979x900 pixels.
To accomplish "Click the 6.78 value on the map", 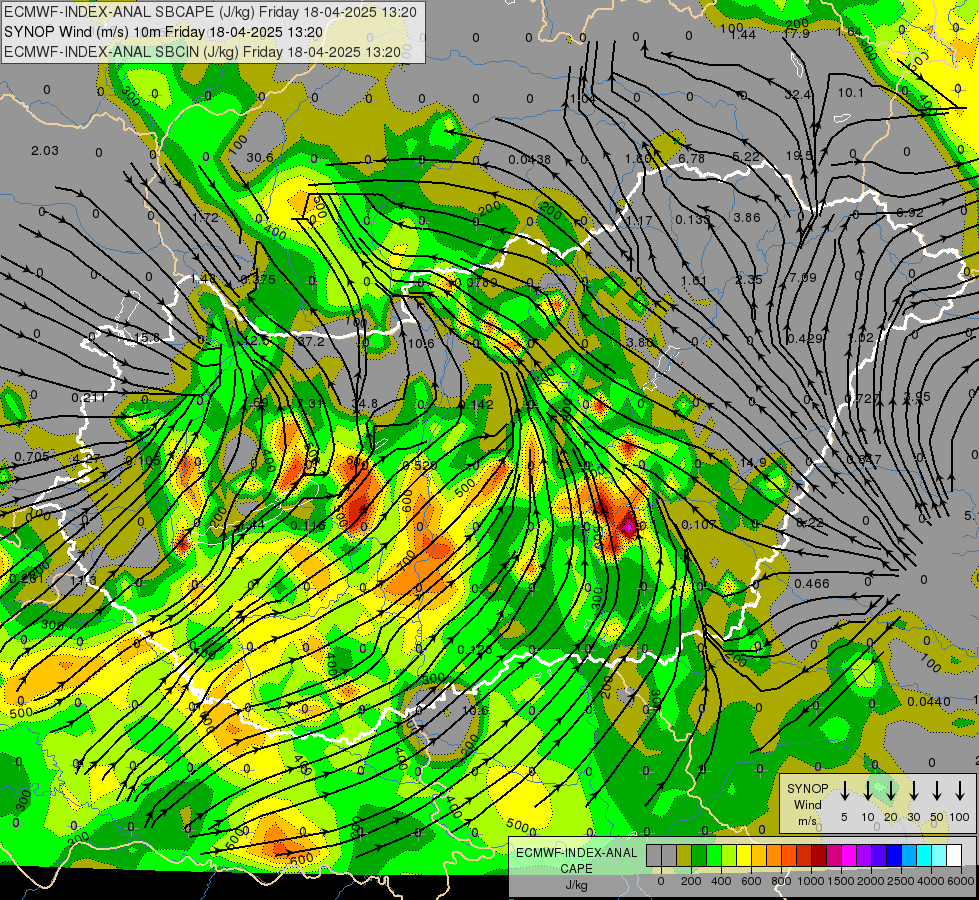I will [691, 158].
